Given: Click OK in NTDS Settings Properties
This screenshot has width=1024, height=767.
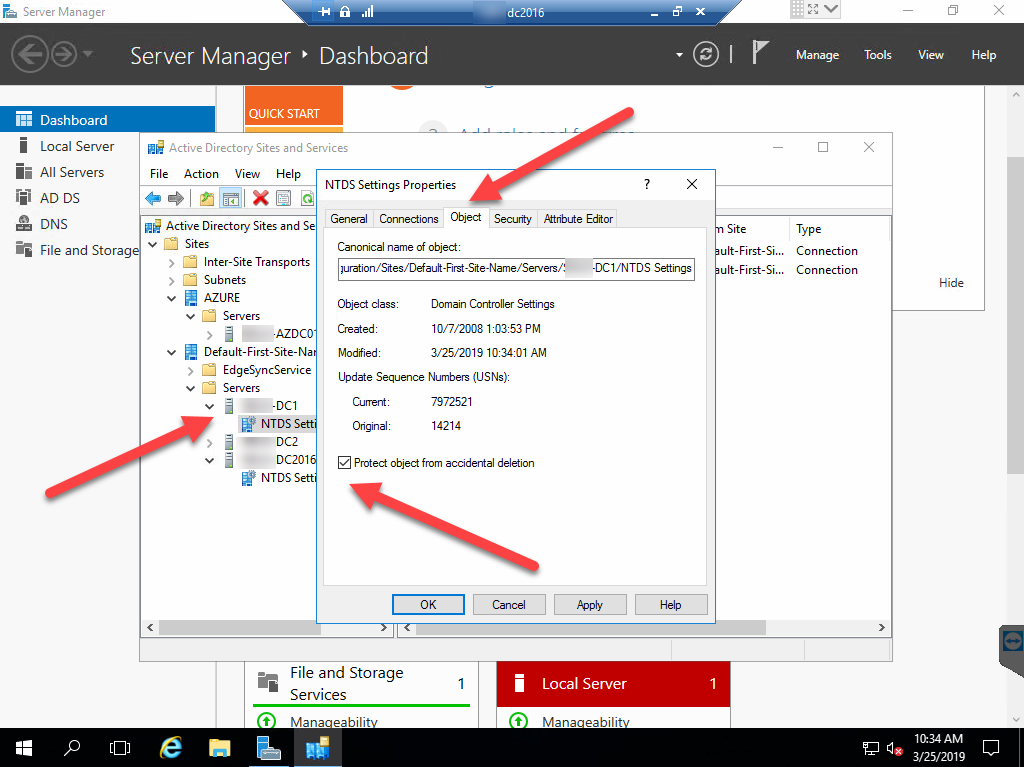Looking at the screenshot, I should pyautogui.click(x=428, y=604).
